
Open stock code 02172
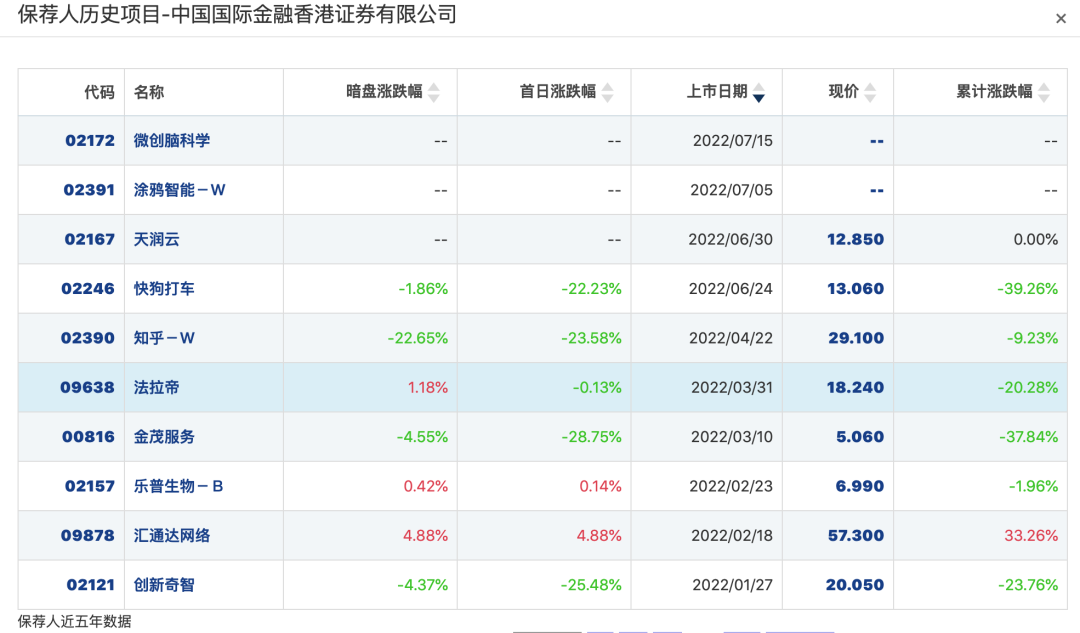[90, 141]
